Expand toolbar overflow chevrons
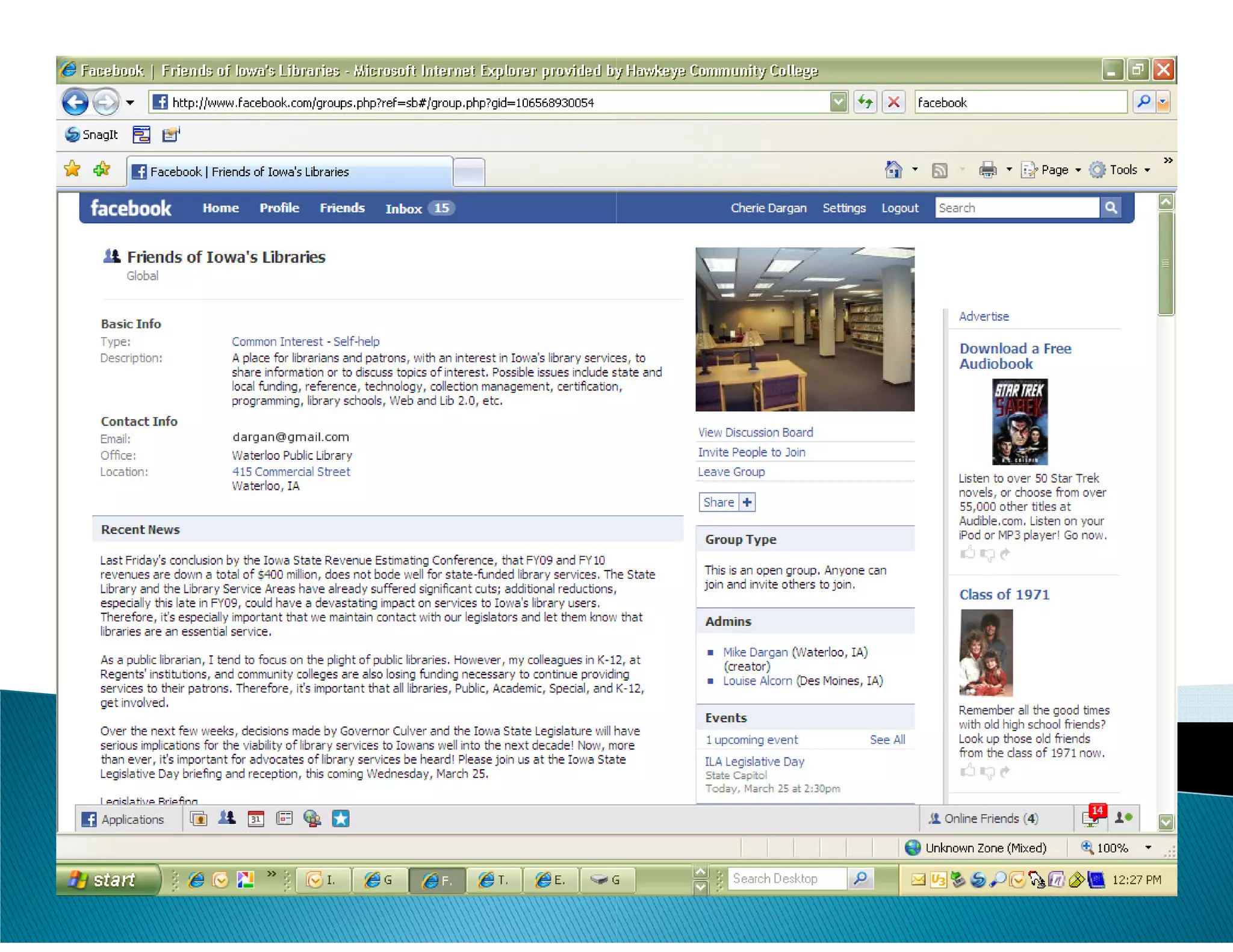This screenshot has width=1233, height=952. 1168,161
